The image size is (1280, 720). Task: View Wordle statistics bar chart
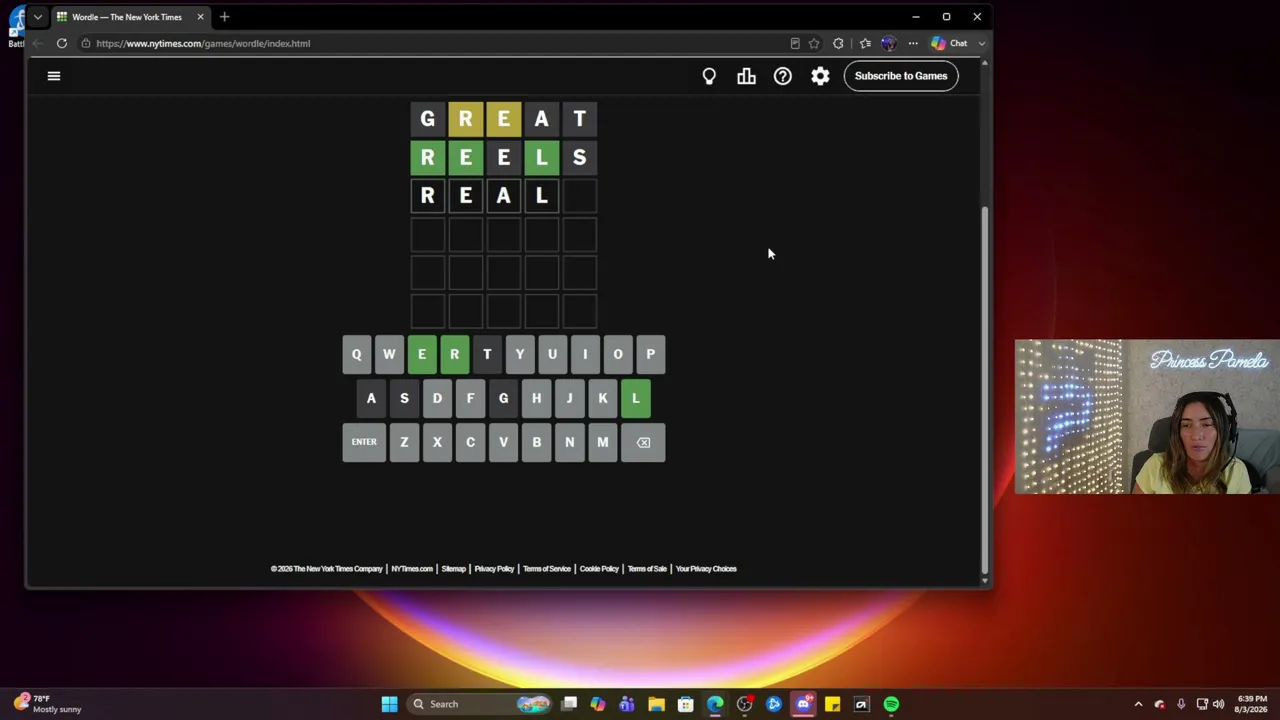(746, 76)
